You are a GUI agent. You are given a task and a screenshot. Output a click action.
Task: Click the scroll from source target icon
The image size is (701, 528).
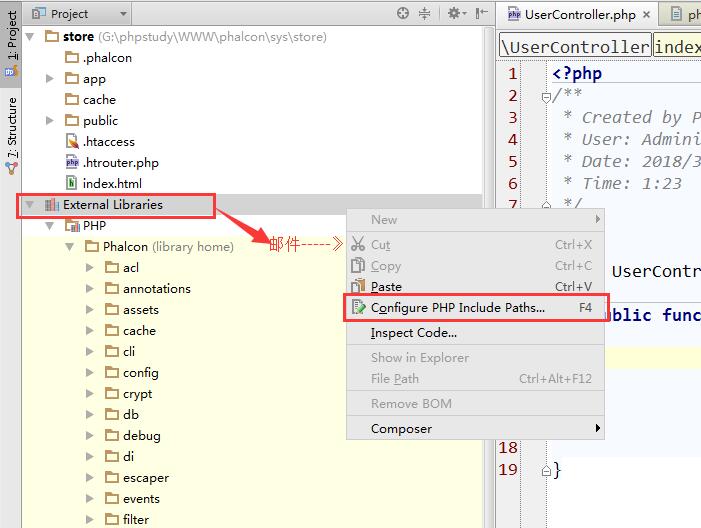click(403, 13)
